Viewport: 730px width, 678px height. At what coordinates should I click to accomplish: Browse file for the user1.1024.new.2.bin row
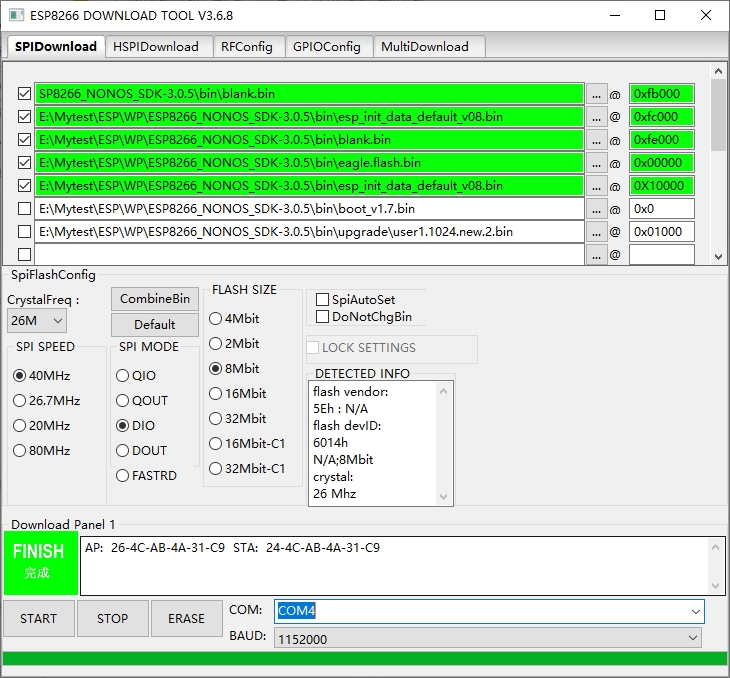596,231
